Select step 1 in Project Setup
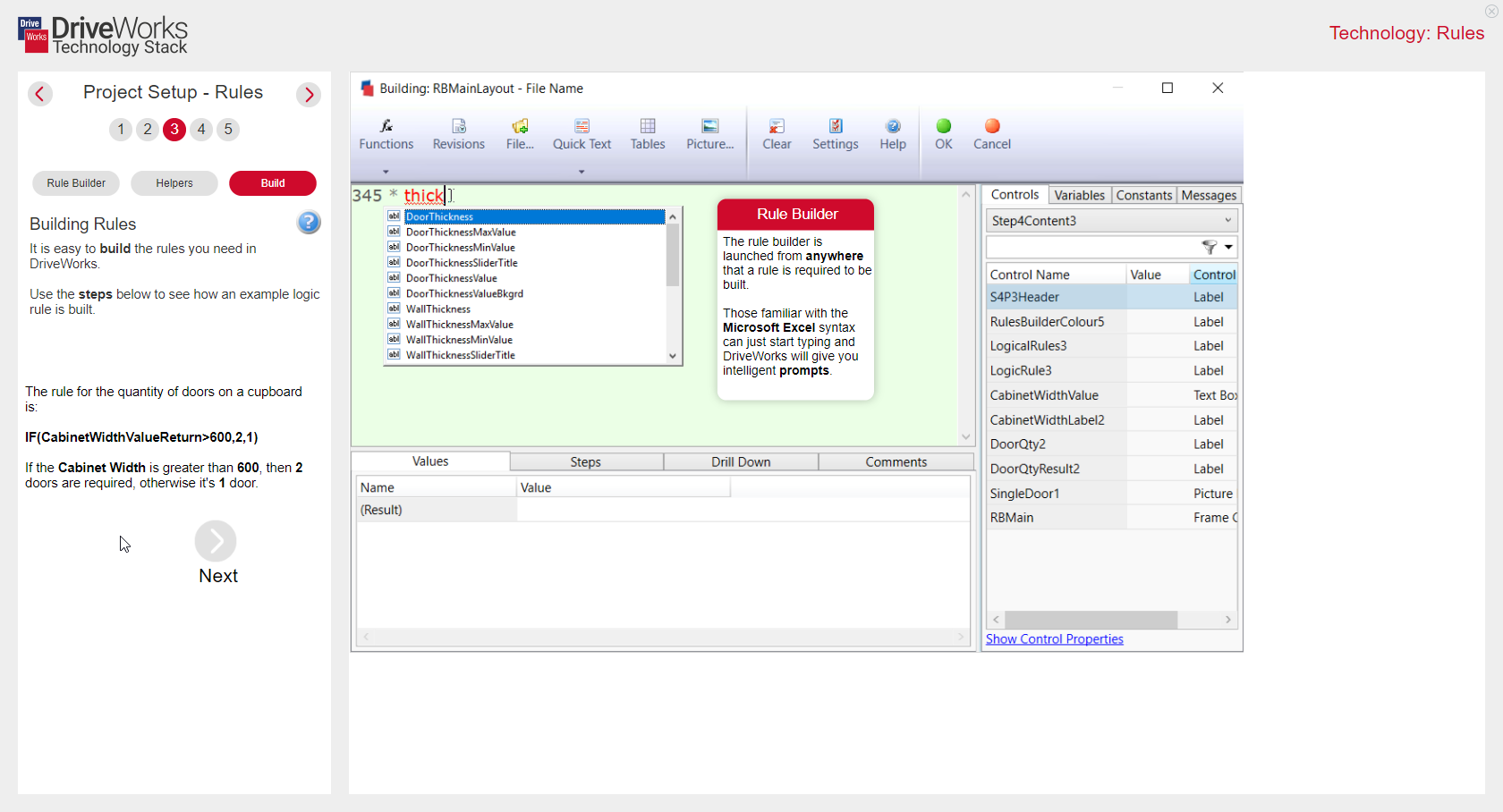Viewport: 1503px width, 812px height. coord(121,130)
